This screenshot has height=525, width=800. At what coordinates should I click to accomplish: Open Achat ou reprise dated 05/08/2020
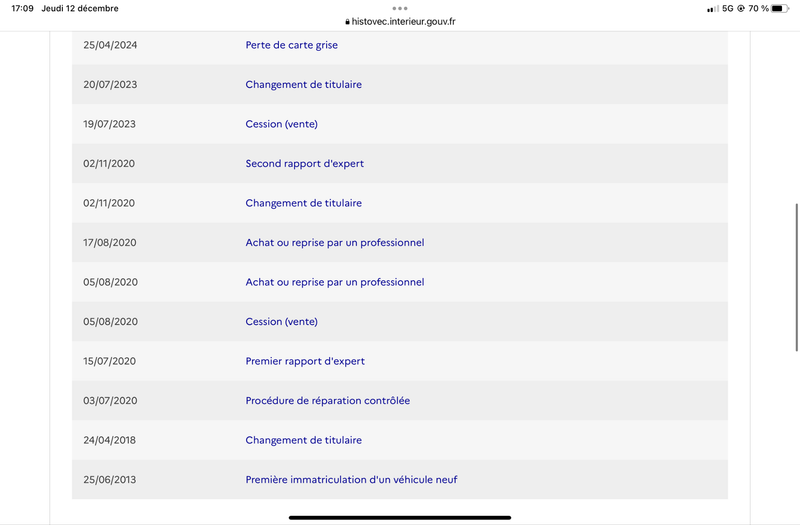point(335,282)
